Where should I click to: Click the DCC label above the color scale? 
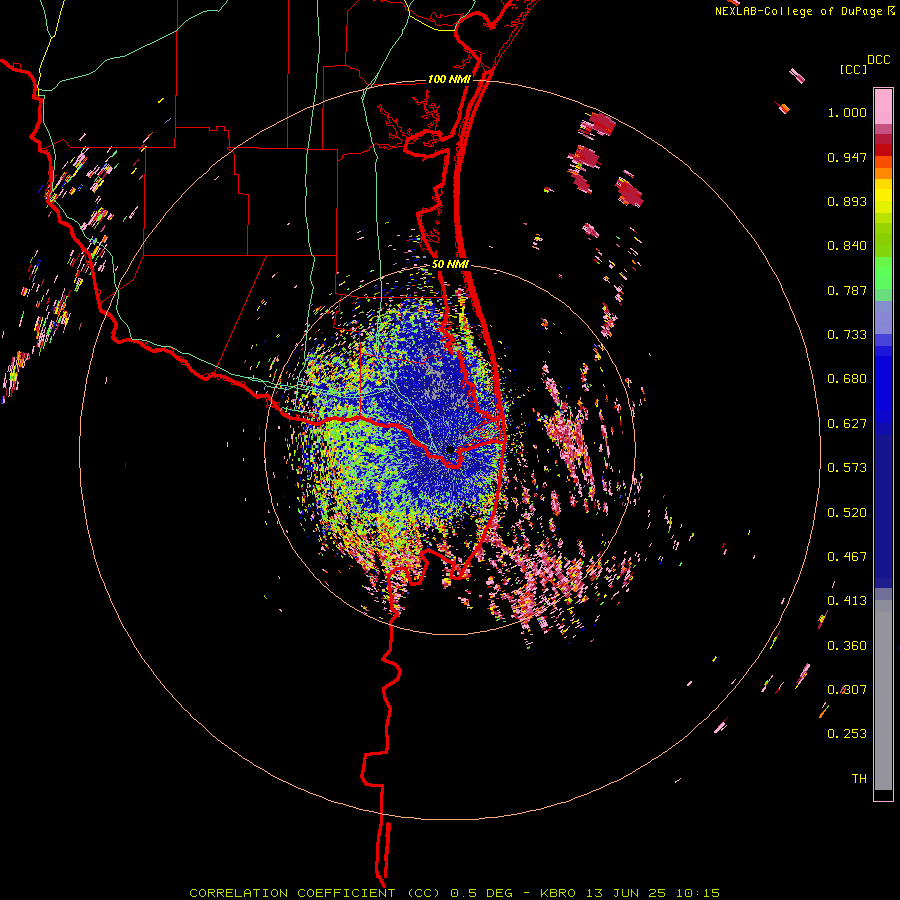coord(878,60)
